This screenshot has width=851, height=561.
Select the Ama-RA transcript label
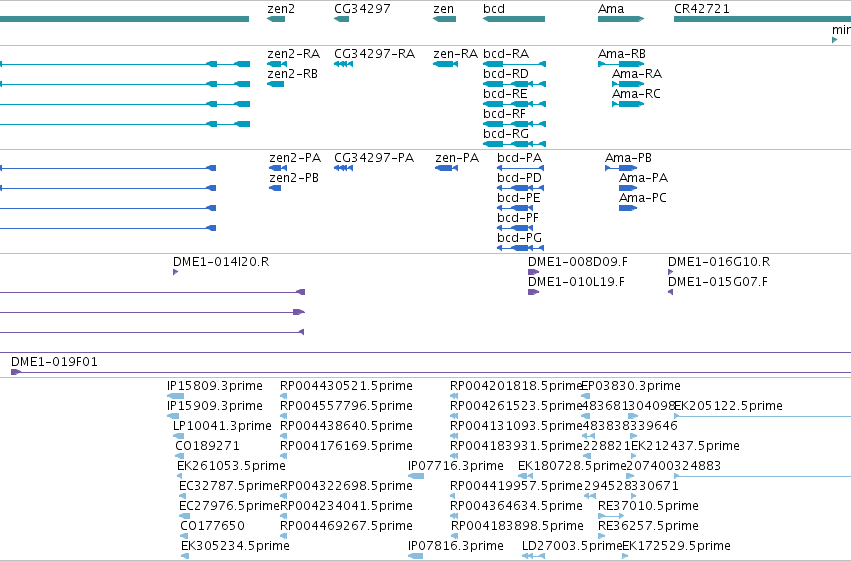click(x=637, y=74)
